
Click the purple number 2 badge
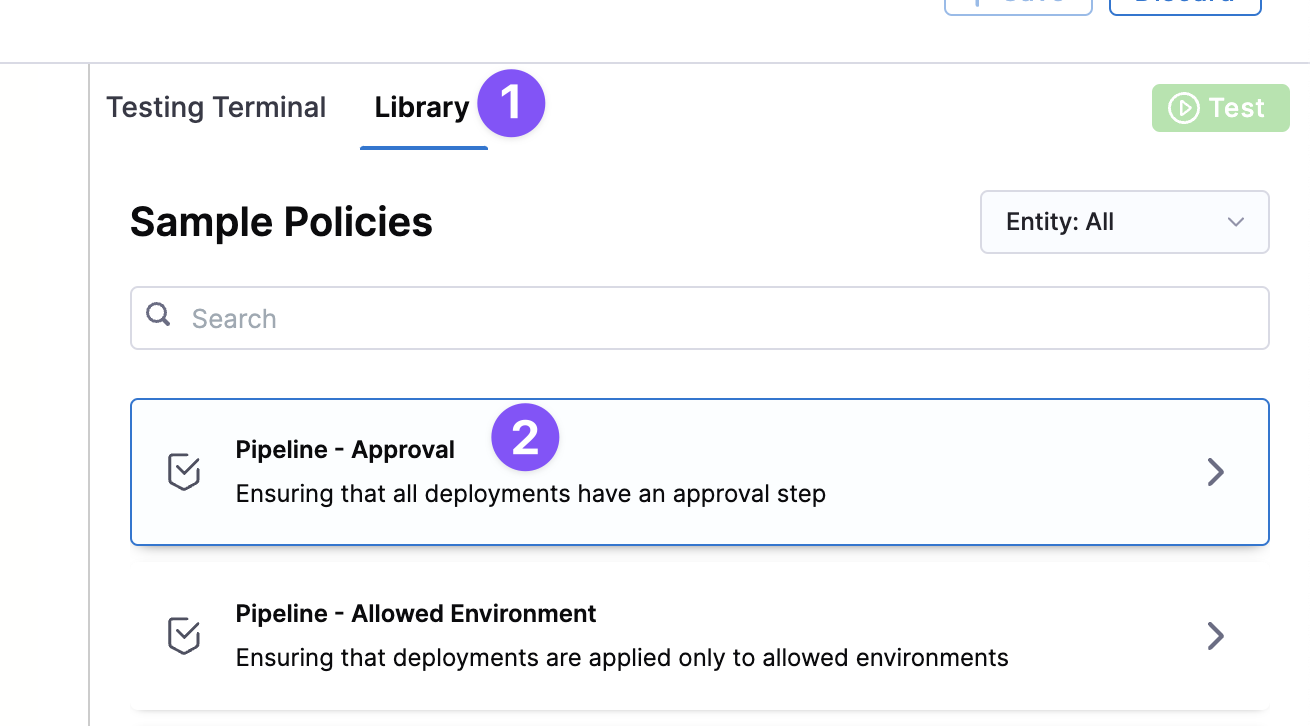click(525, 437)
